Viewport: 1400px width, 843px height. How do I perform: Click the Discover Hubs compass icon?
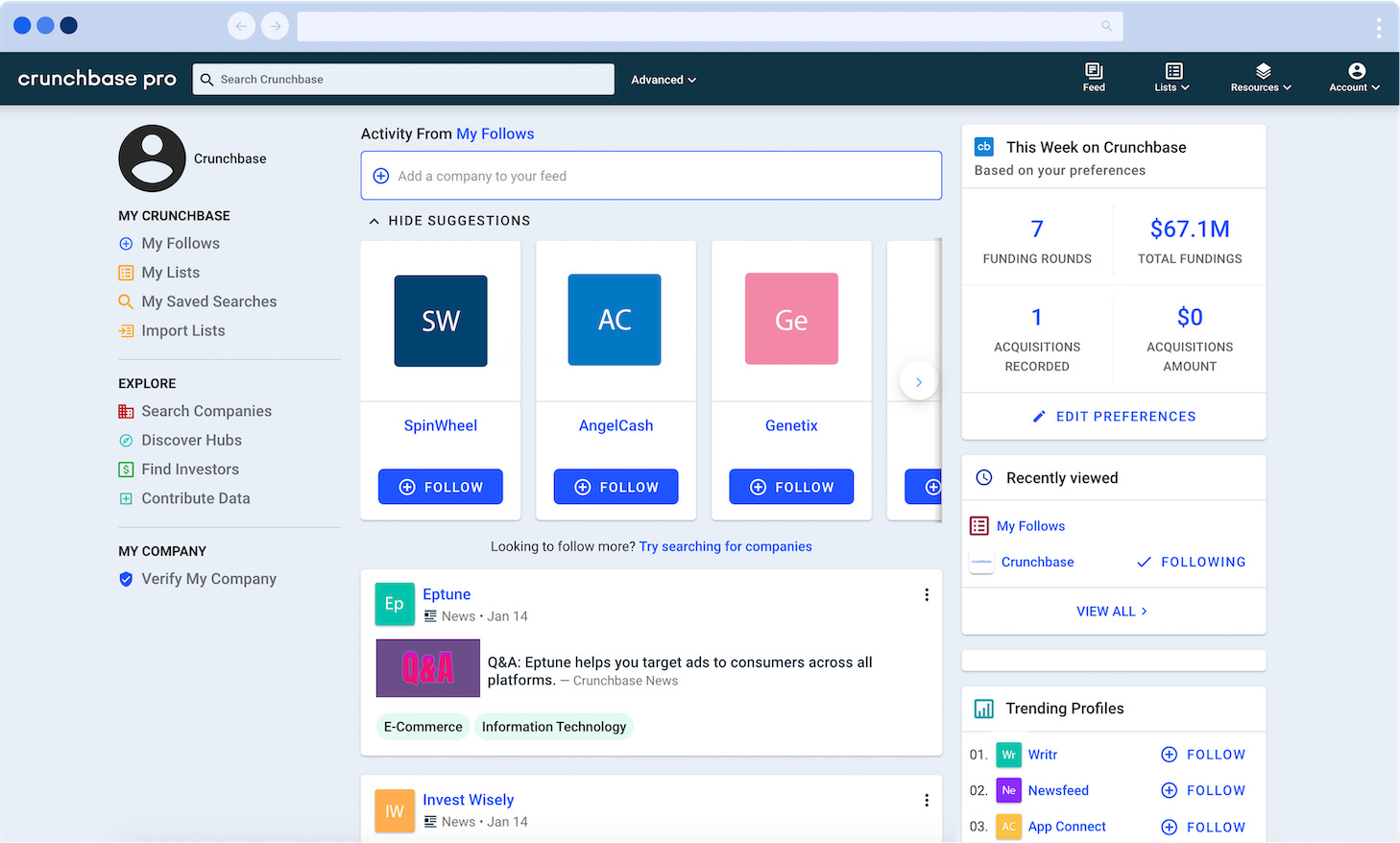tap(126, 440)
